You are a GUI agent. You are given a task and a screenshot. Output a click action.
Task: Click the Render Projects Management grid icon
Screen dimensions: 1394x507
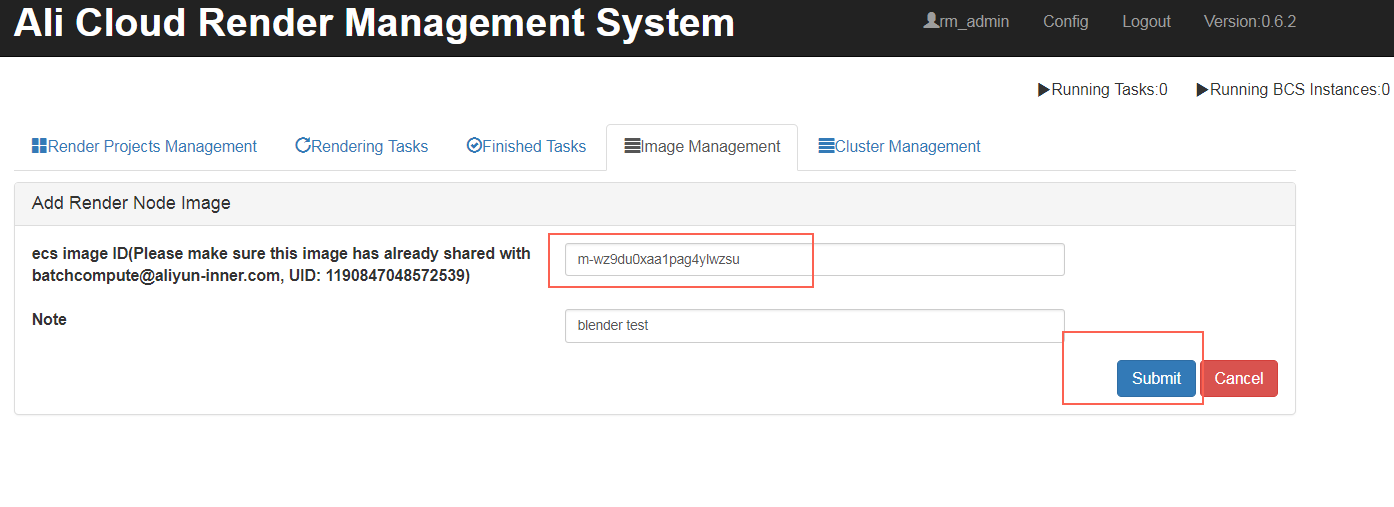pyautogui.click(x=40, y=146)
